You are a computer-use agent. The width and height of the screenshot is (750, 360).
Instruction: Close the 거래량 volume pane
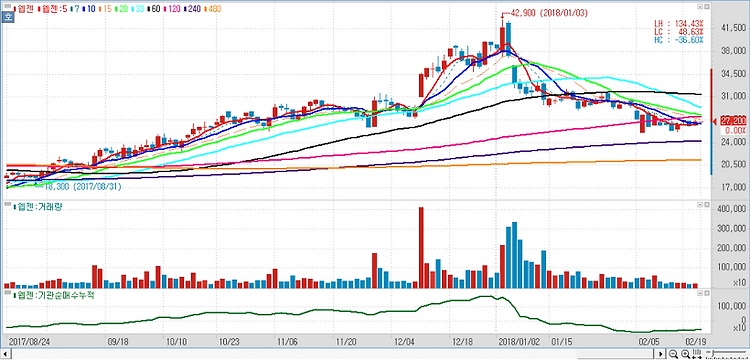point(707,205)
